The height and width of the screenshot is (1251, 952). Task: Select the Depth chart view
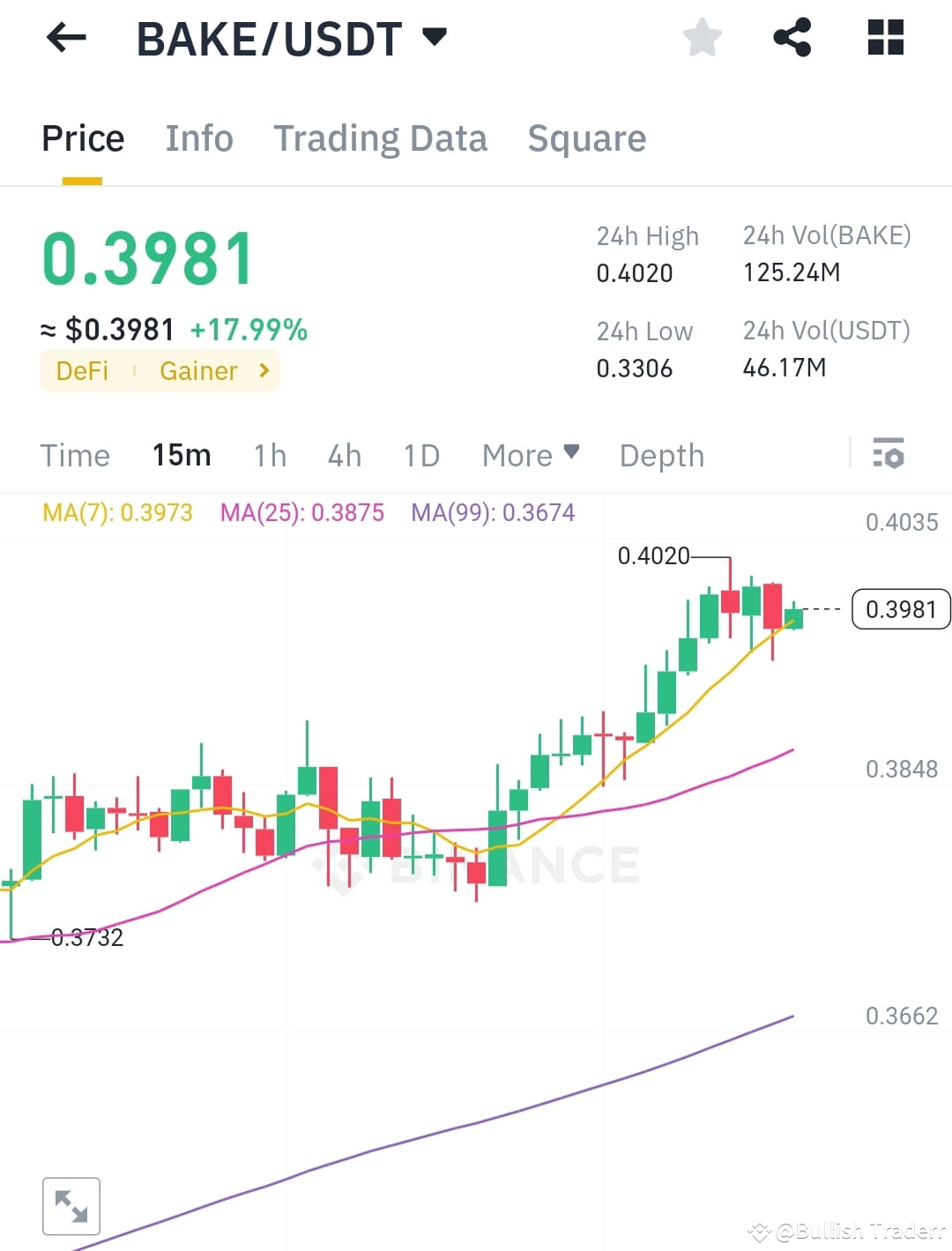(661, 455)
